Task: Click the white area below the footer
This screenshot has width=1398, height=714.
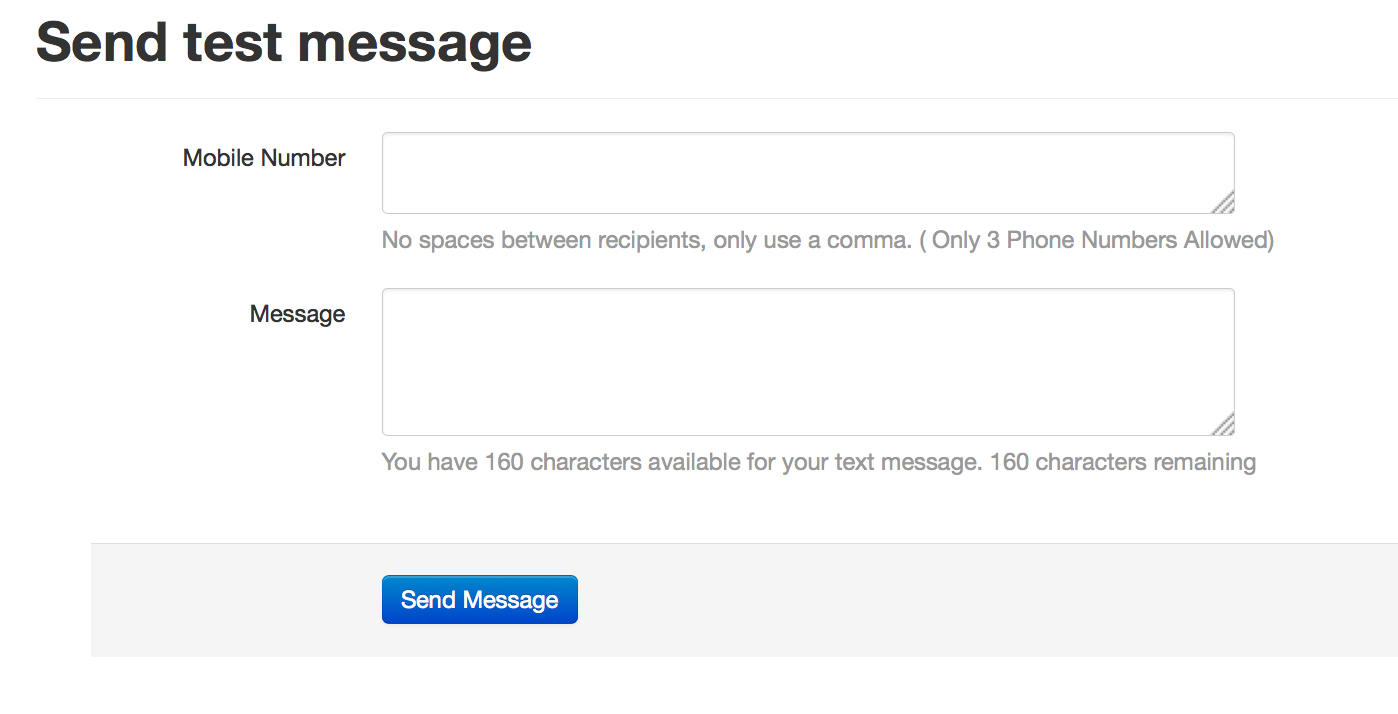Action: (744, 686)
